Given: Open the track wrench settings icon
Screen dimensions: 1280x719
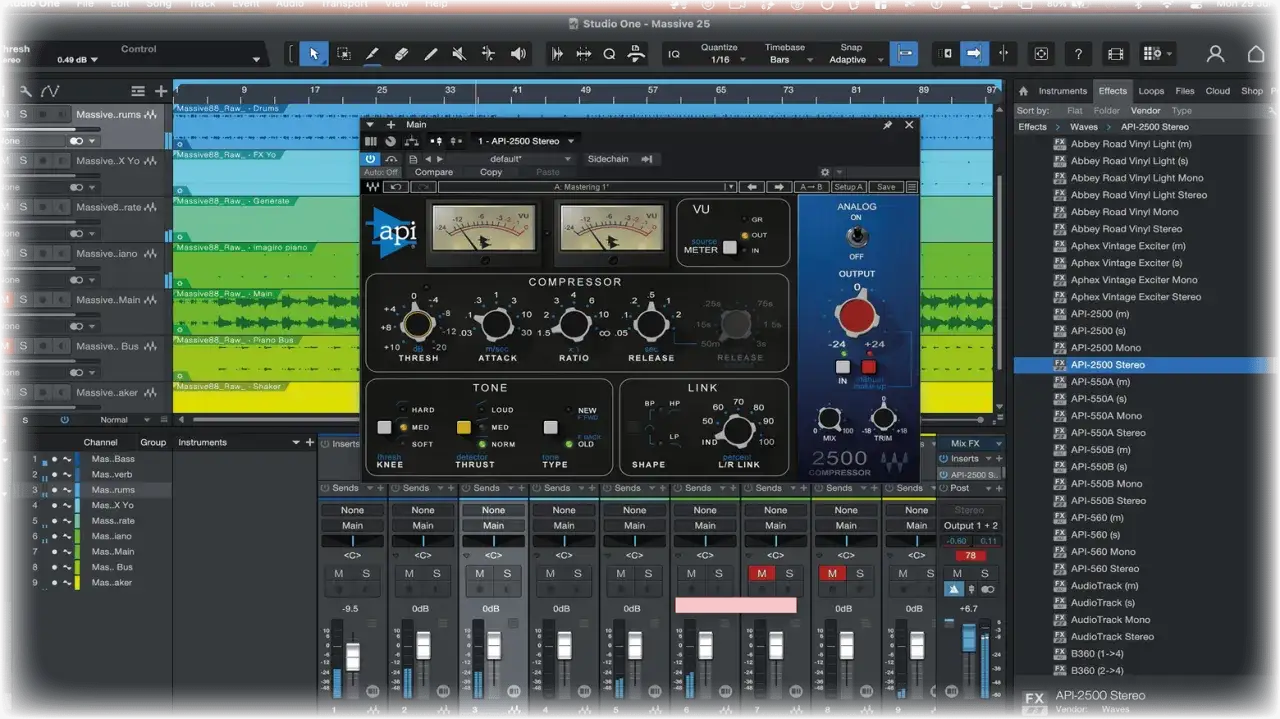Looking at the screenshot, I should (x=27, y=91).
